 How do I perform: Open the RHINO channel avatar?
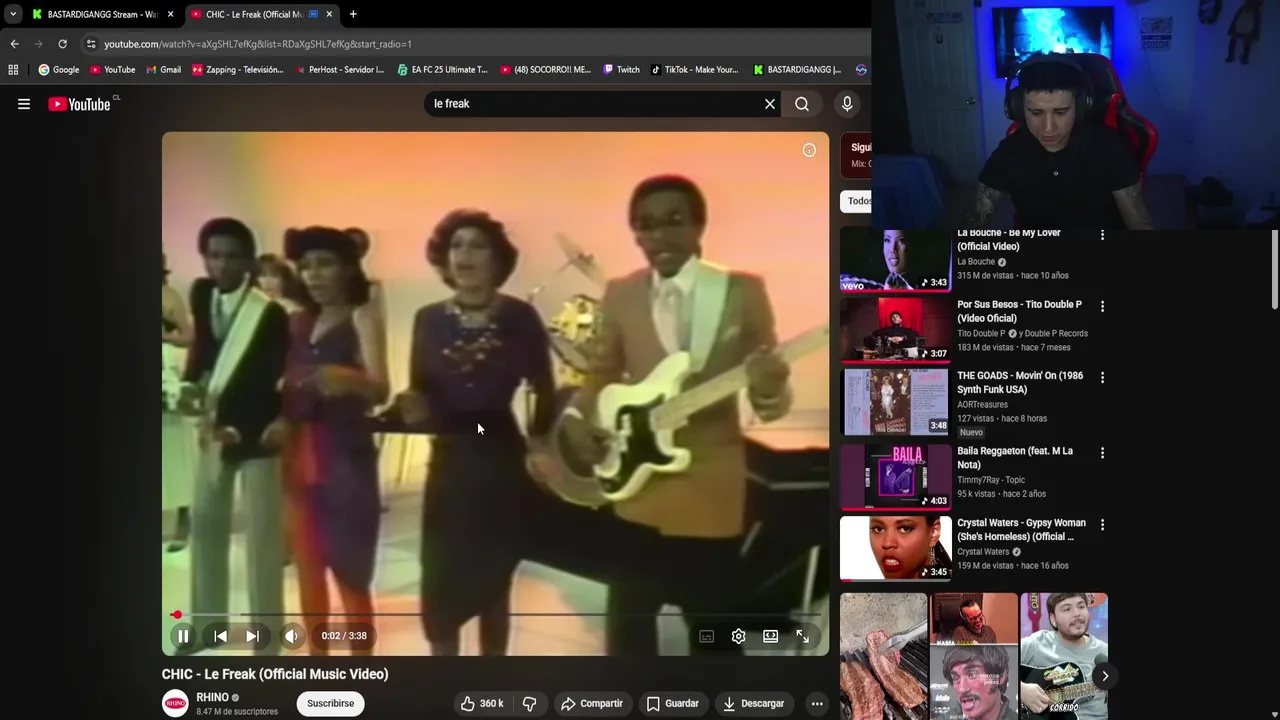coord(175,703)
